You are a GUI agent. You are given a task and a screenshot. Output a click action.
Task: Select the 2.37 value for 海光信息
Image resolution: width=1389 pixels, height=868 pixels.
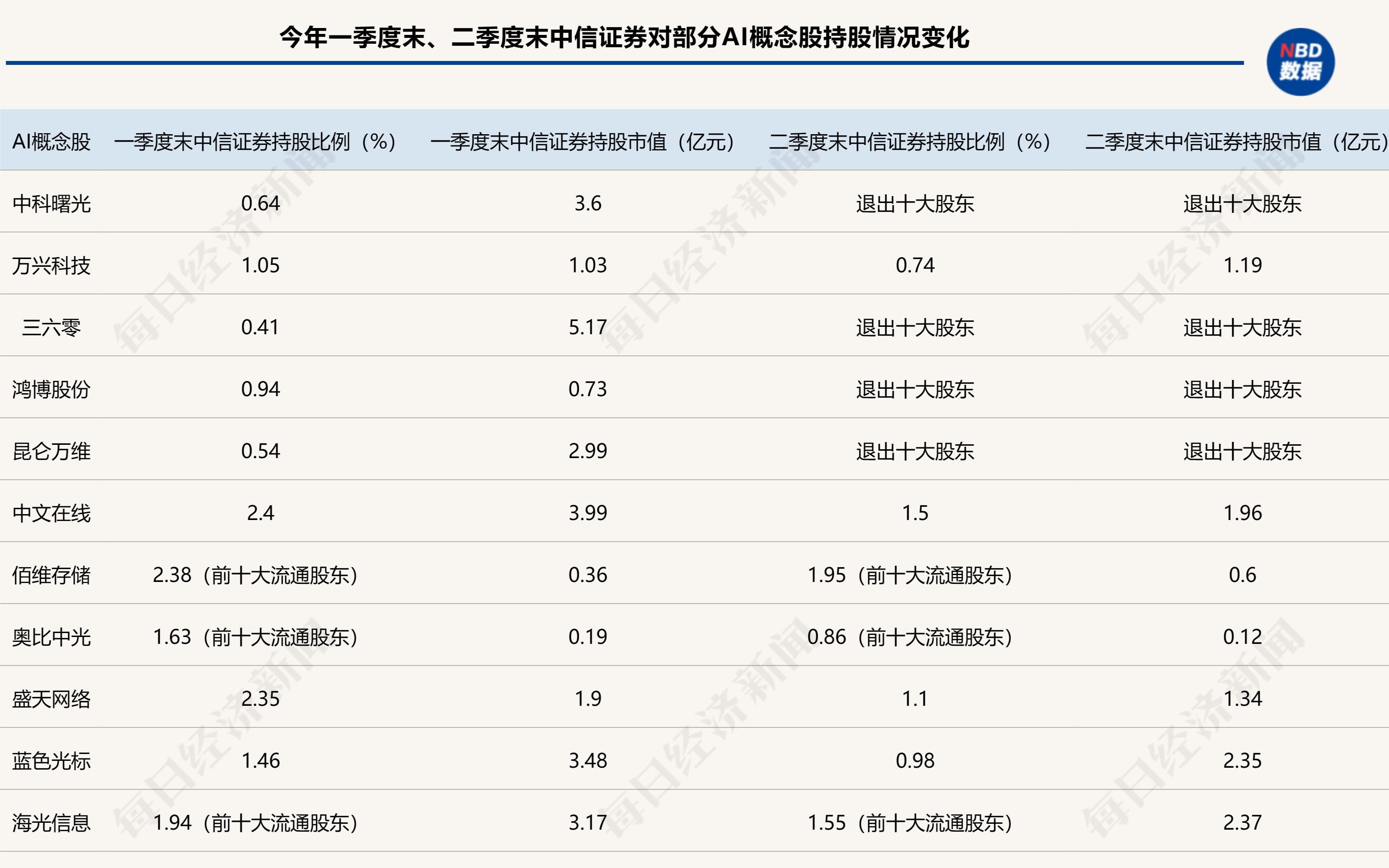click(x=1242, y=823)
